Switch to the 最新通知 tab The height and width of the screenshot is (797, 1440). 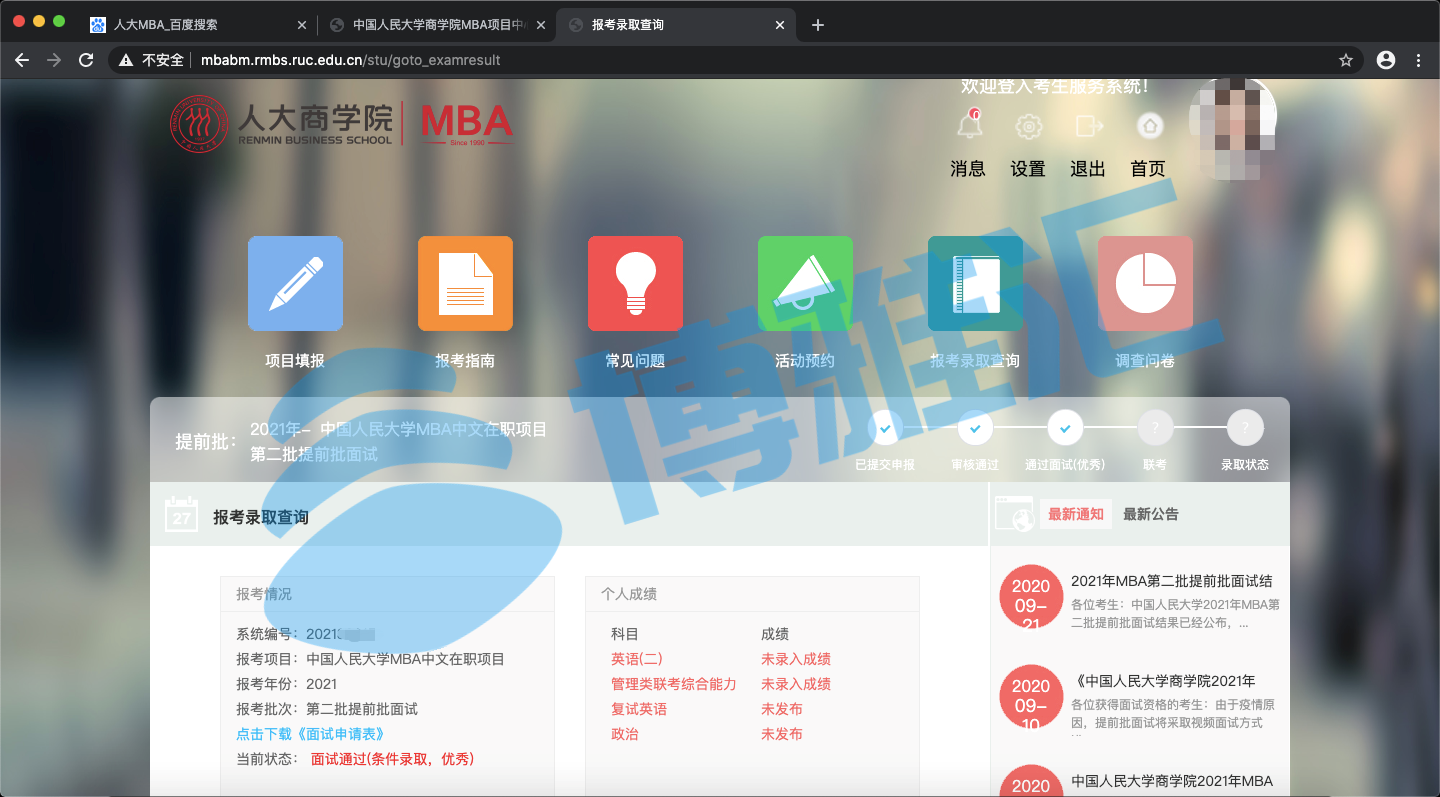tap(1075, 514)
